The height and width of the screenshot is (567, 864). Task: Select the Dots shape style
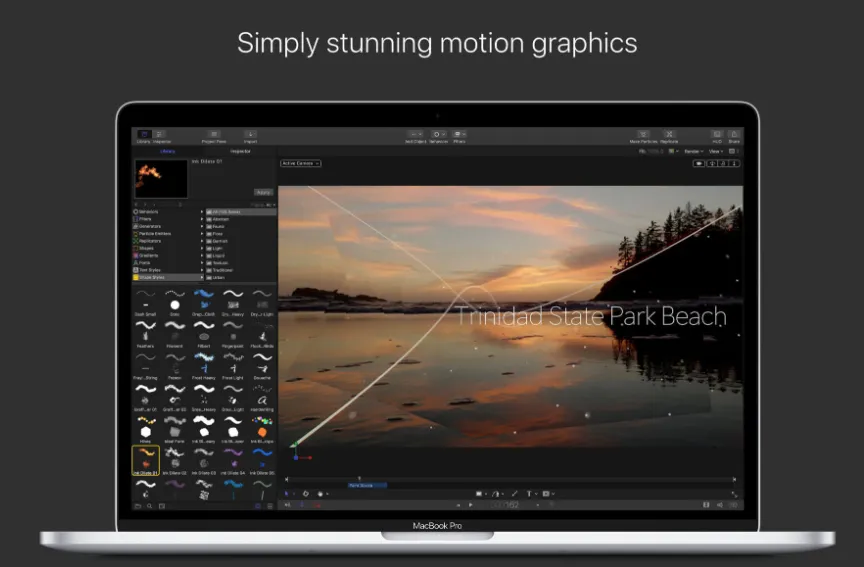pos(175,303)
